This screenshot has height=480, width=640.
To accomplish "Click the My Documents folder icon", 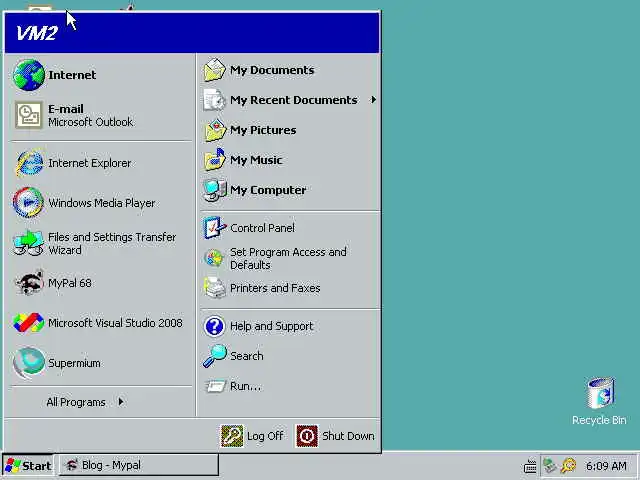I will pyautogui.click(x=214, y=70).
